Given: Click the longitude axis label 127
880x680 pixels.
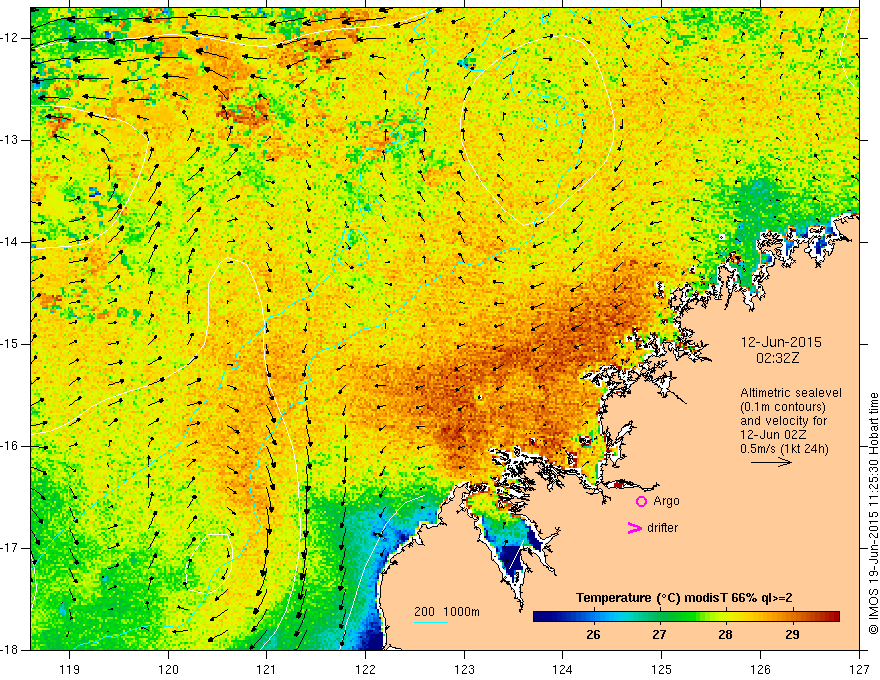Looking at the screenshot, I should coord(859,669).
